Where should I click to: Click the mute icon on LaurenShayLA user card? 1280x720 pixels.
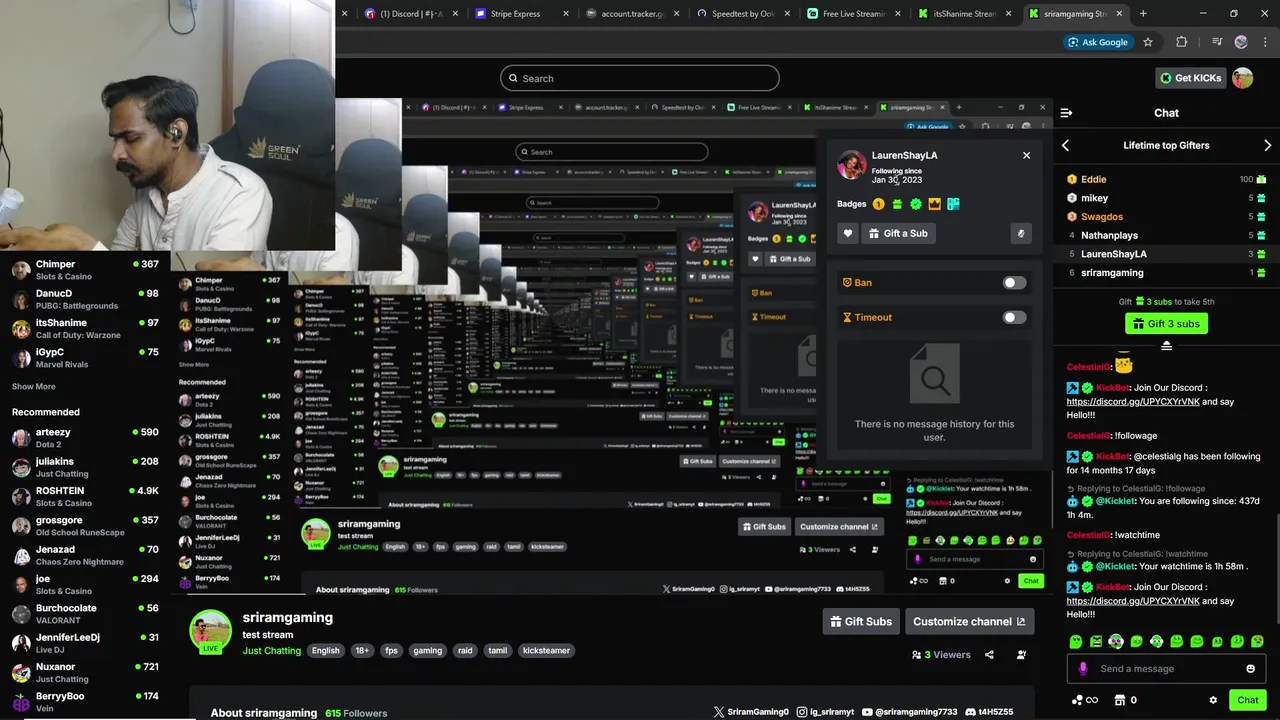pos(1020,233)
